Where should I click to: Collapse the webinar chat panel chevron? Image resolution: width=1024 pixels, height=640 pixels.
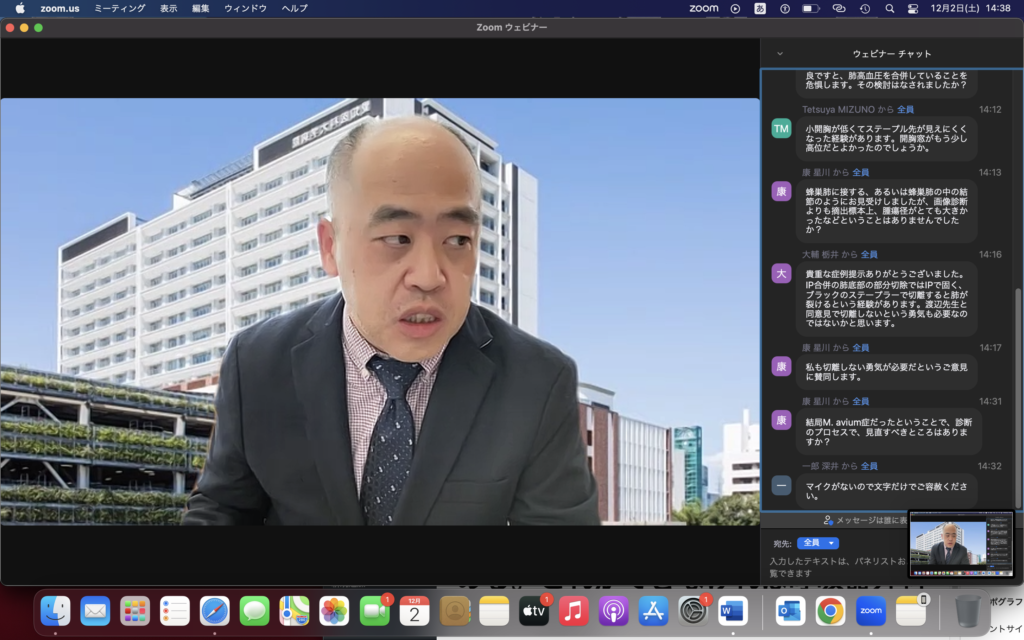(x=780, y=54)
